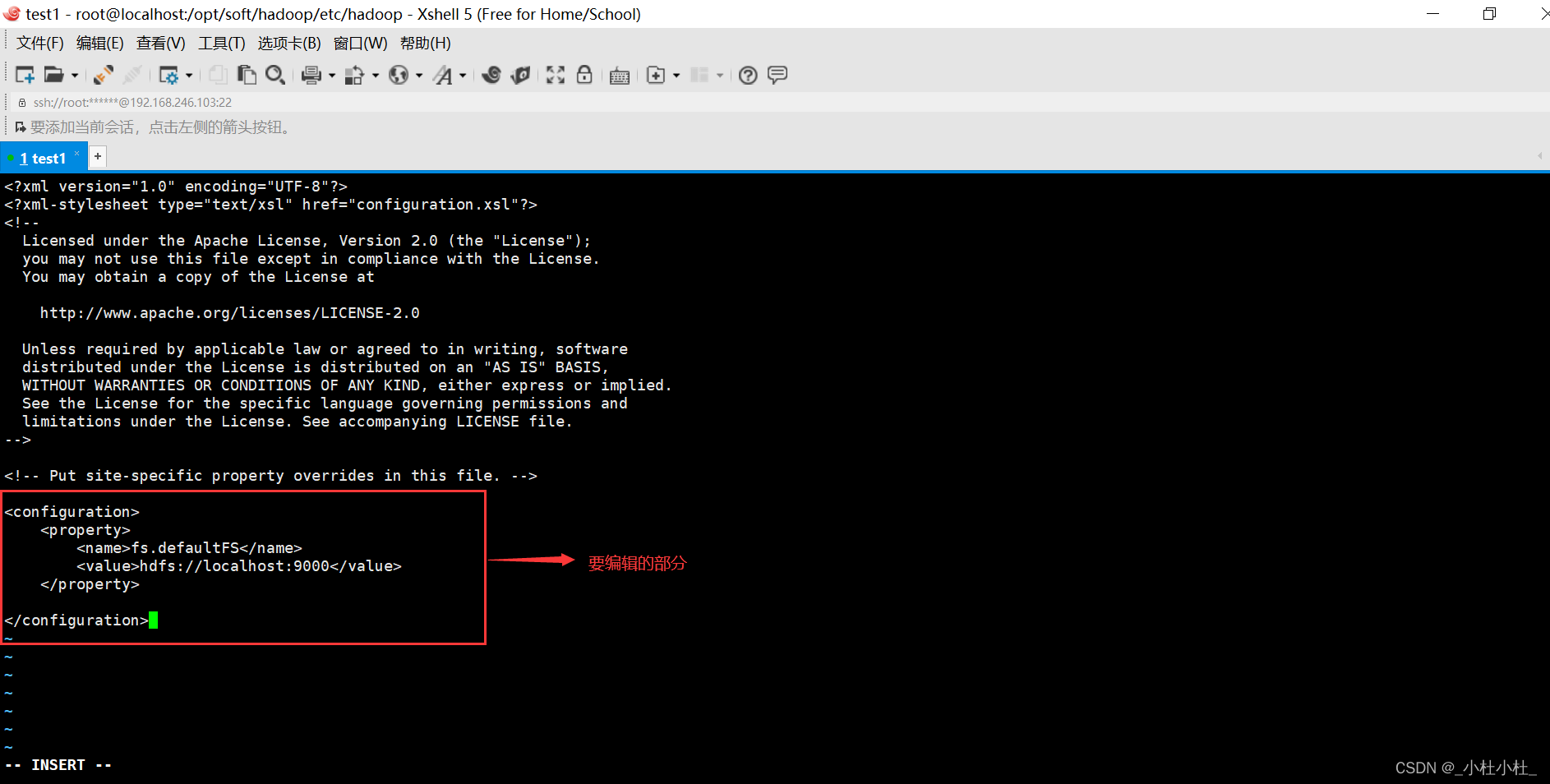
Task: Open the 文件(F) menu
Action: tap(40, 44)
